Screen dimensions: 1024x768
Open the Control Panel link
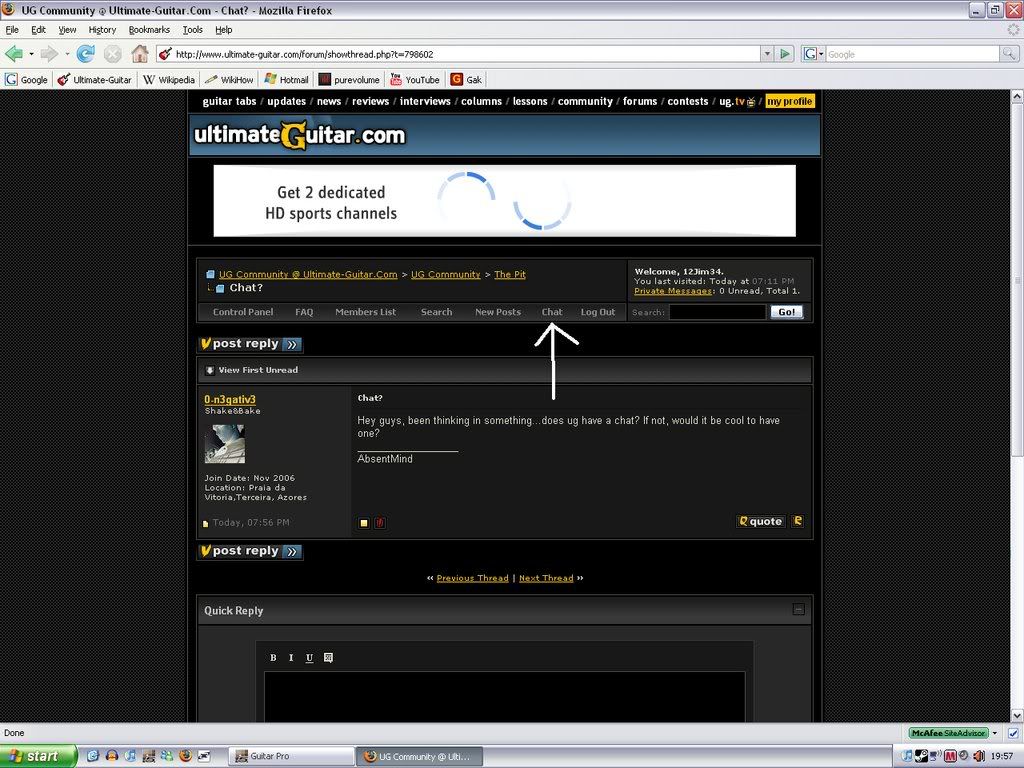(243, 312)
